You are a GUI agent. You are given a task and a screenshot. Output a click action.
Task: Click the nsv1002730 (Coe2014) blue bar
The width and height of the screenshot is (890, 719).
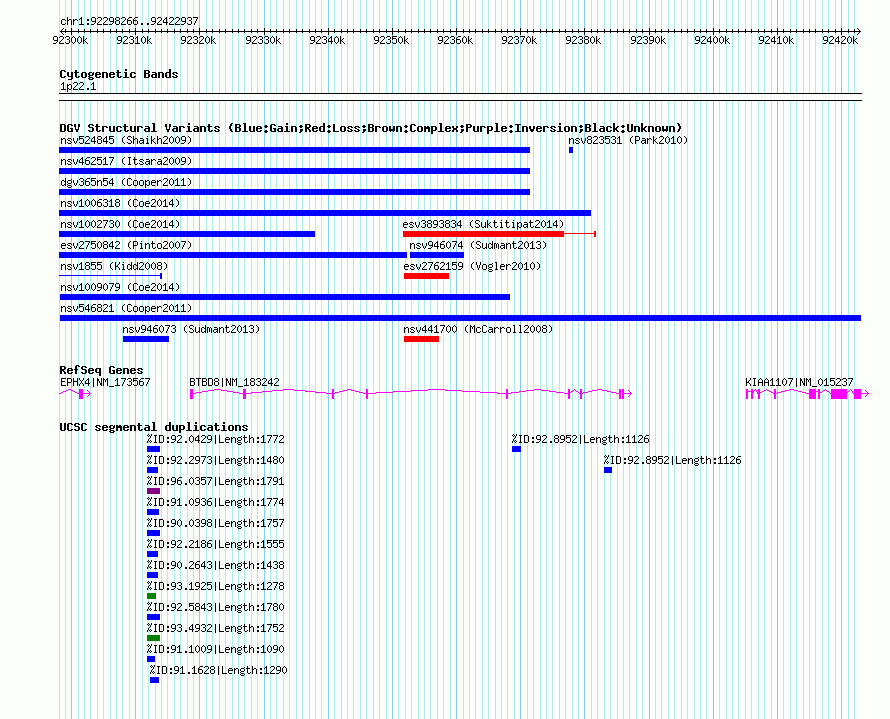[187, 234]
